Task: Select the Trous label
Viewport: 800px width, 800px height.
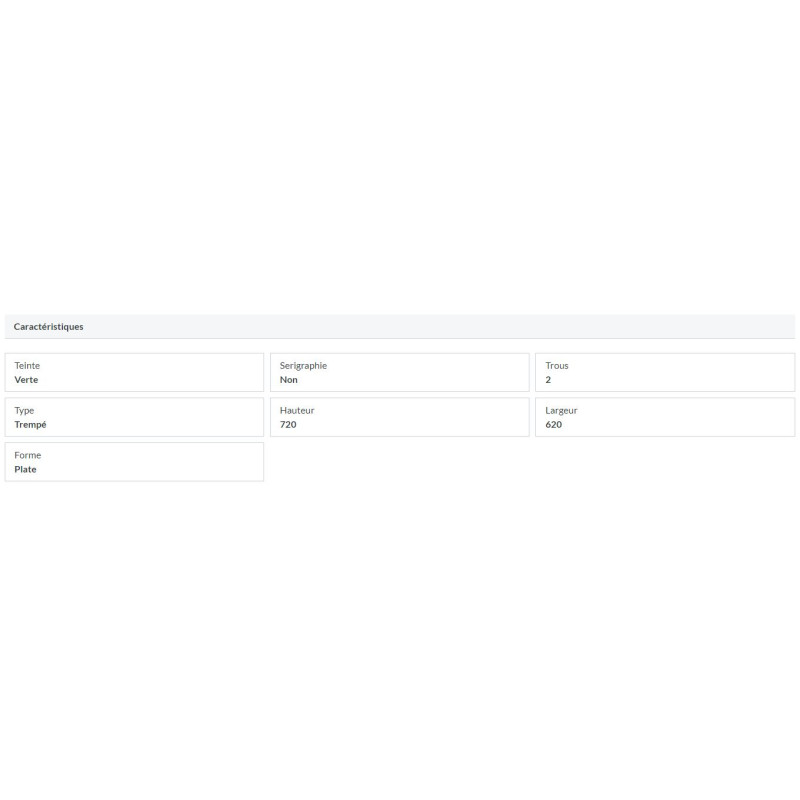Action: (x=557, y=365)
